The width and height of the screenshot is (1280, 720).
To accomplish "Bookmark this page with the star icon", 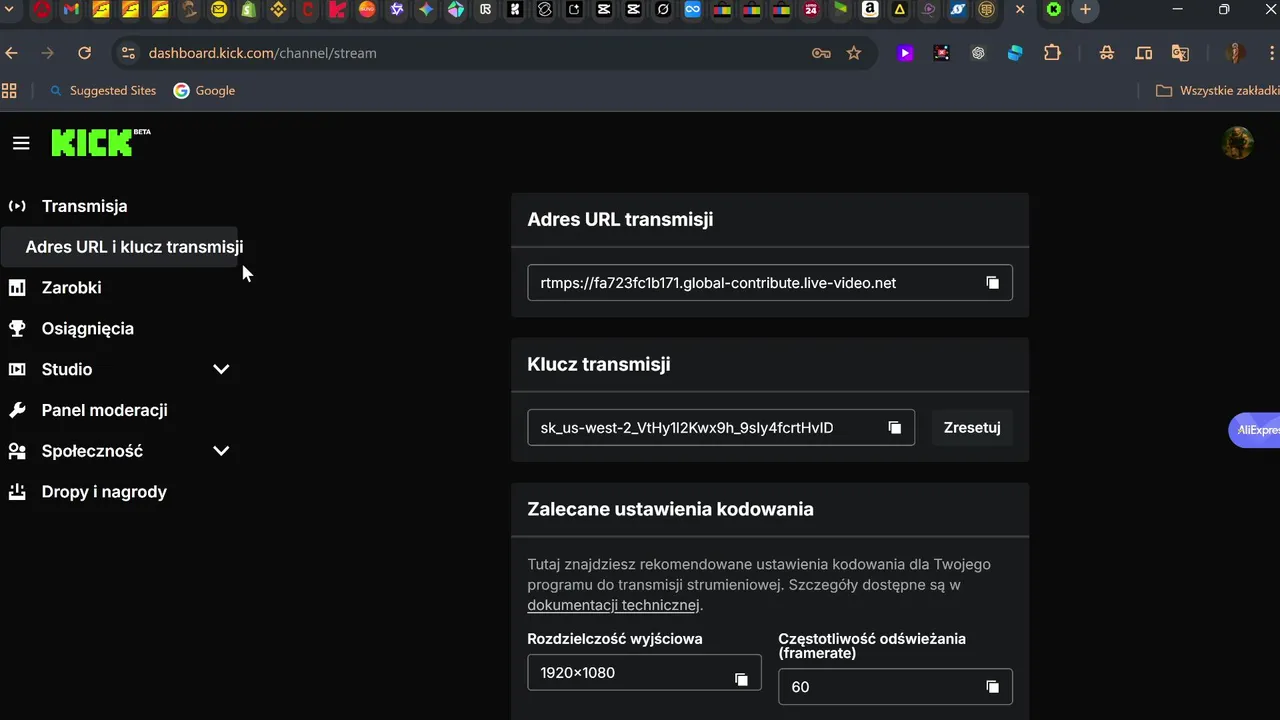I will [854, 53].
